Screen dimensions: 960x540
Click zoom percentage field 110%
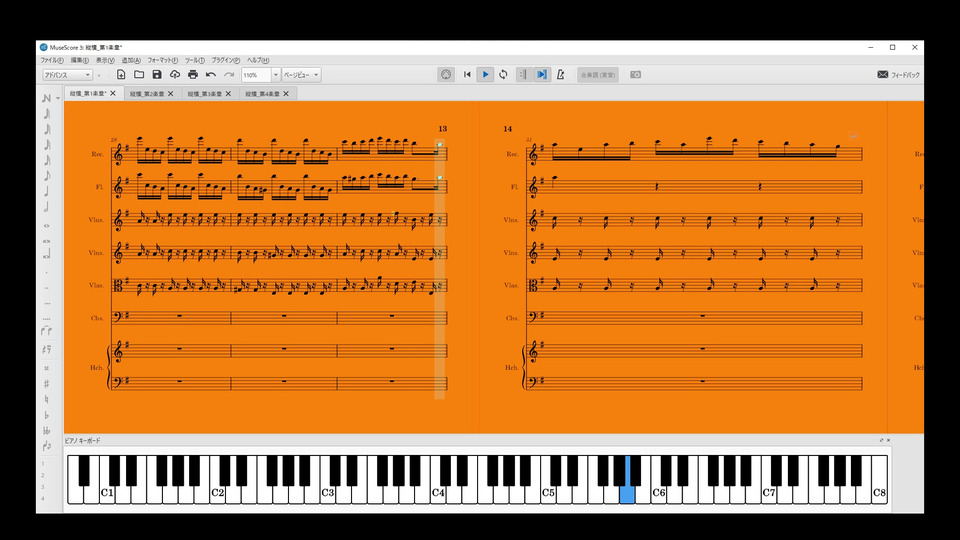pos(256,75)
